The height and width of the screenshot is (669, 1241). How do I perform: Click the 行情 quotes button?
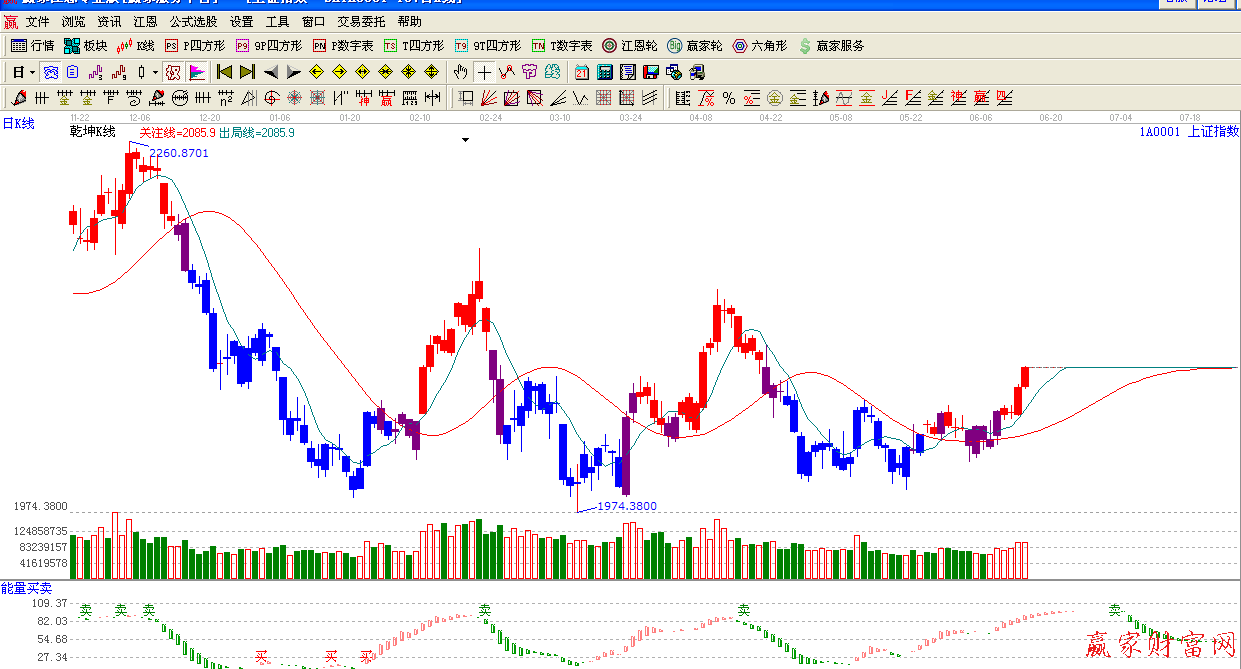(33, 46)
